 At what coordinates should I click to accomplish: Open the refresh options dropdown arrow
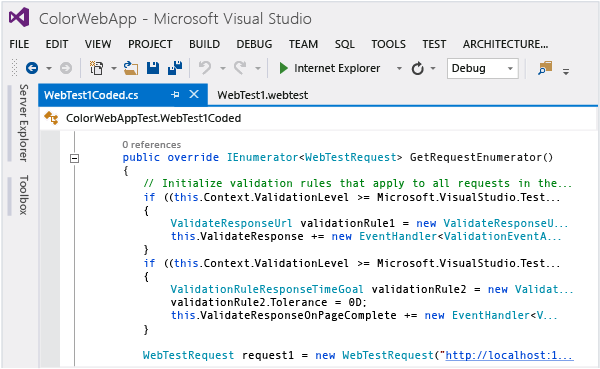coord(433,69)
